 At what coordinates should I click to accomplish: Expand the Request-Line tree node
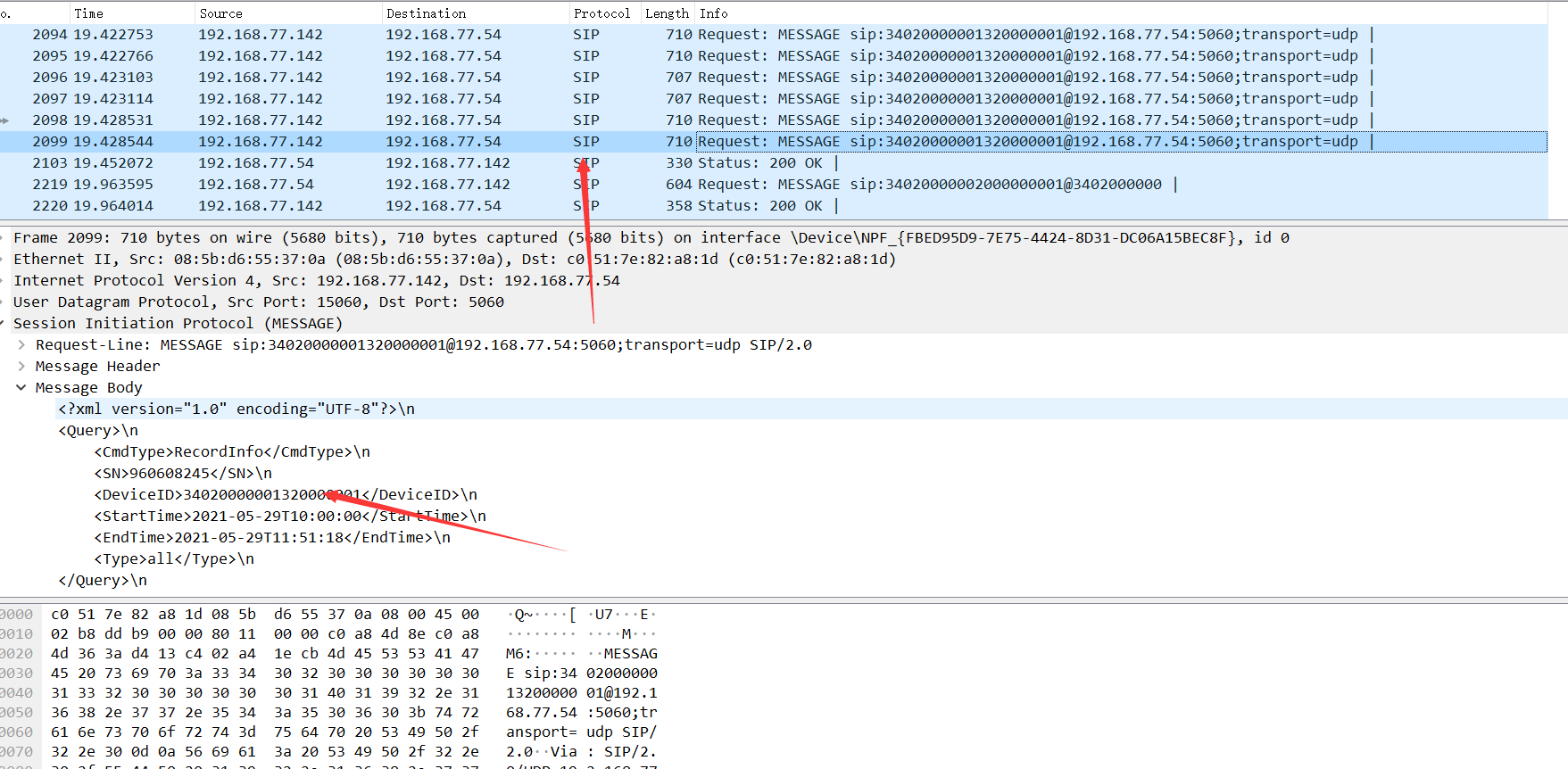[21, 344]
